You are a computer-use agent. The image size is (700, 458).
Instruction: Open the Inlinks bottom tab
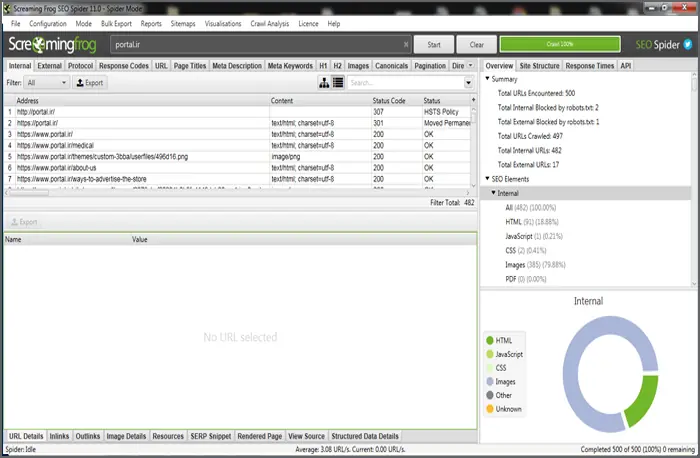[59, 436]
